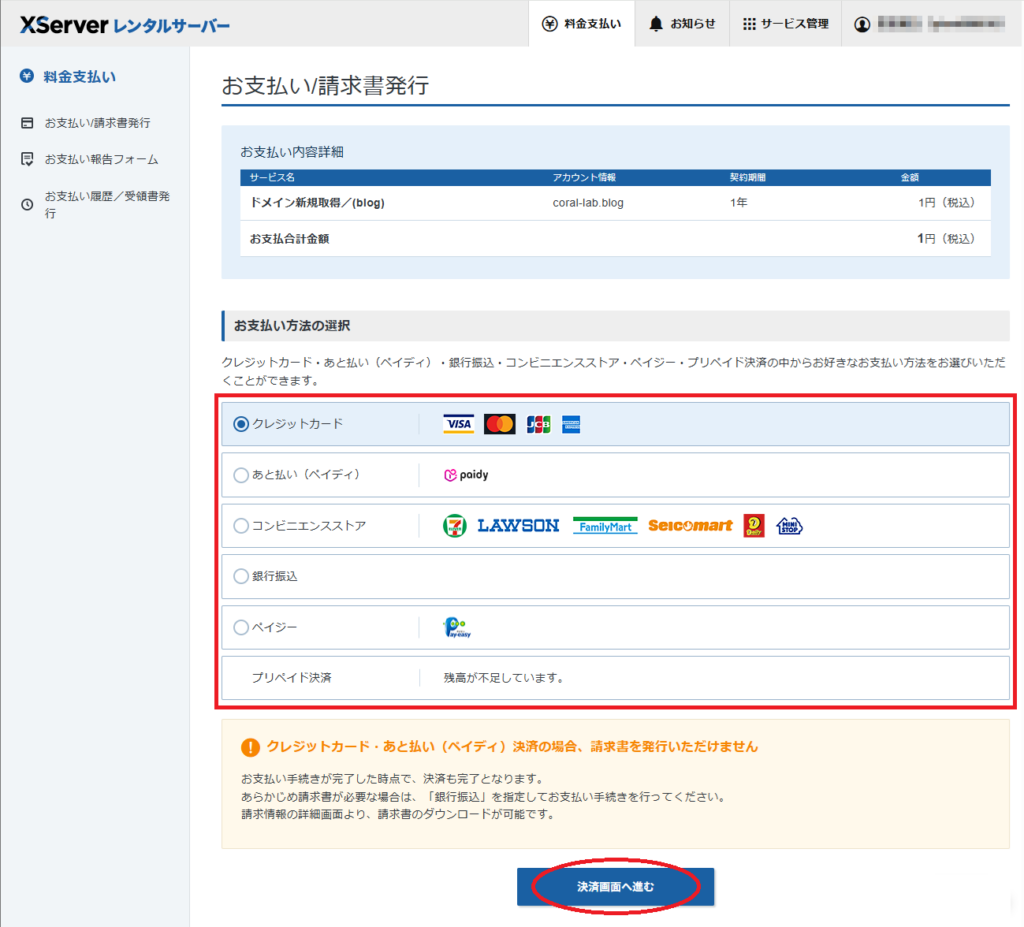
Task: Click the Paidy logo
Action: click(x=466, y=475)
